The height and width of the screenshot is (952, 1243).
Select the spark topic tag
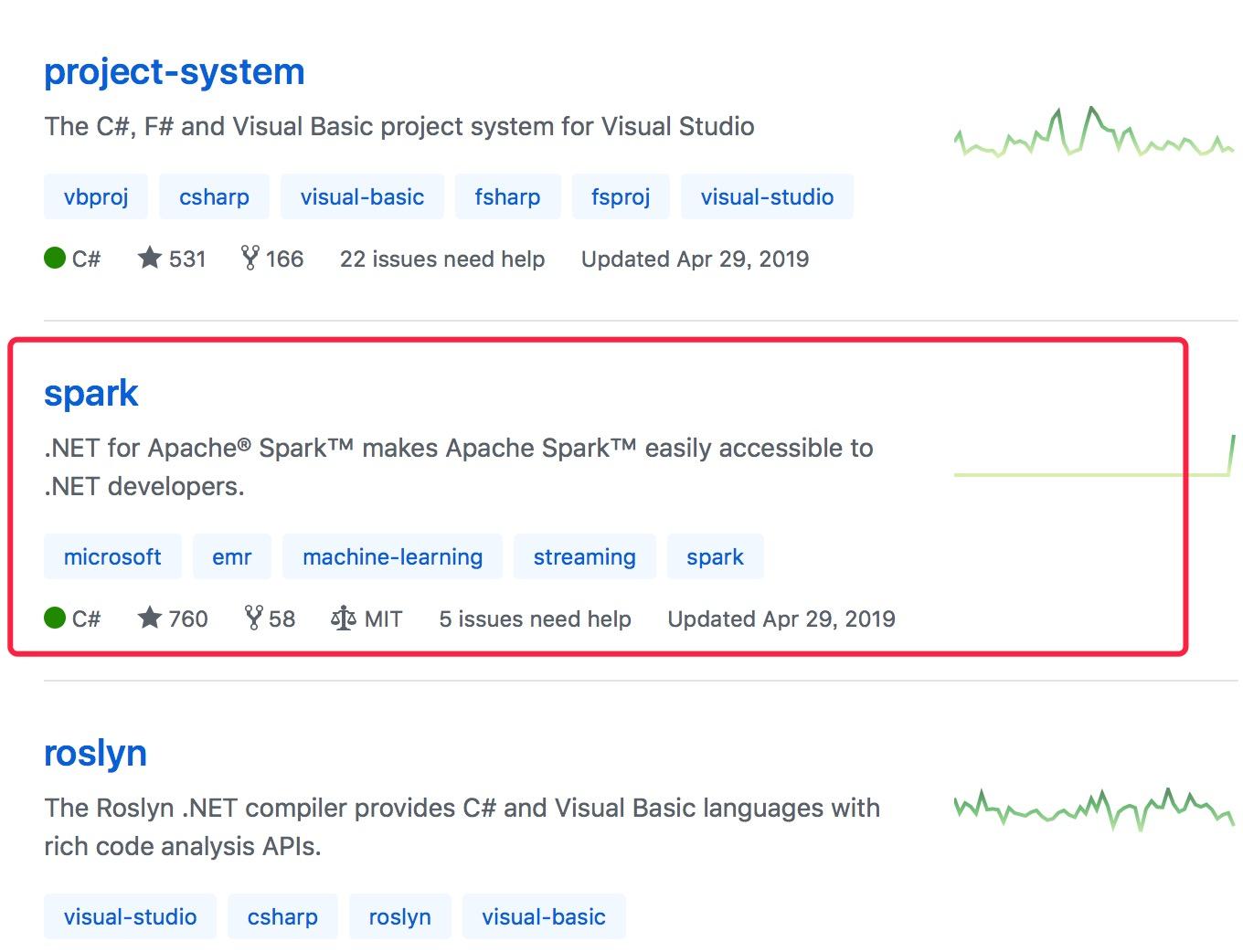pos(715,556)
